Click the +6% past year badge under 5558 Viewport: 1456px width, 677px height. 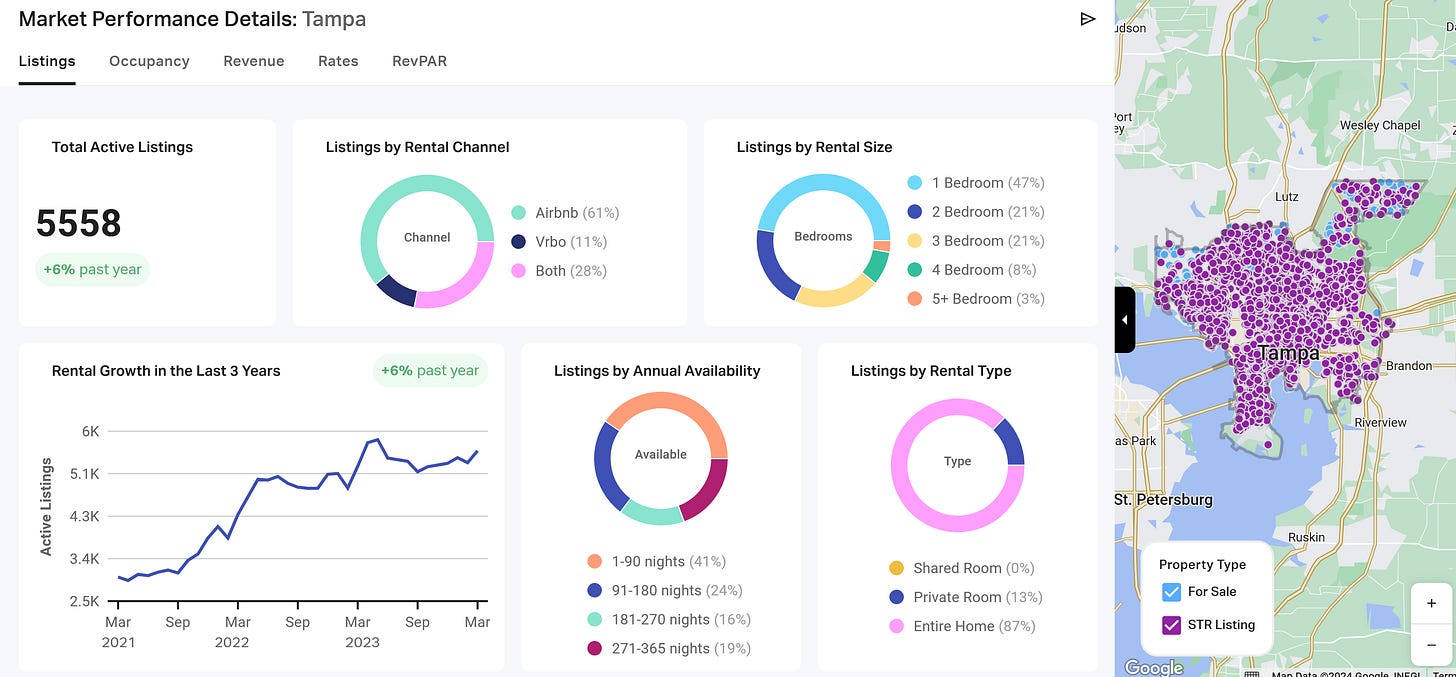93,270
